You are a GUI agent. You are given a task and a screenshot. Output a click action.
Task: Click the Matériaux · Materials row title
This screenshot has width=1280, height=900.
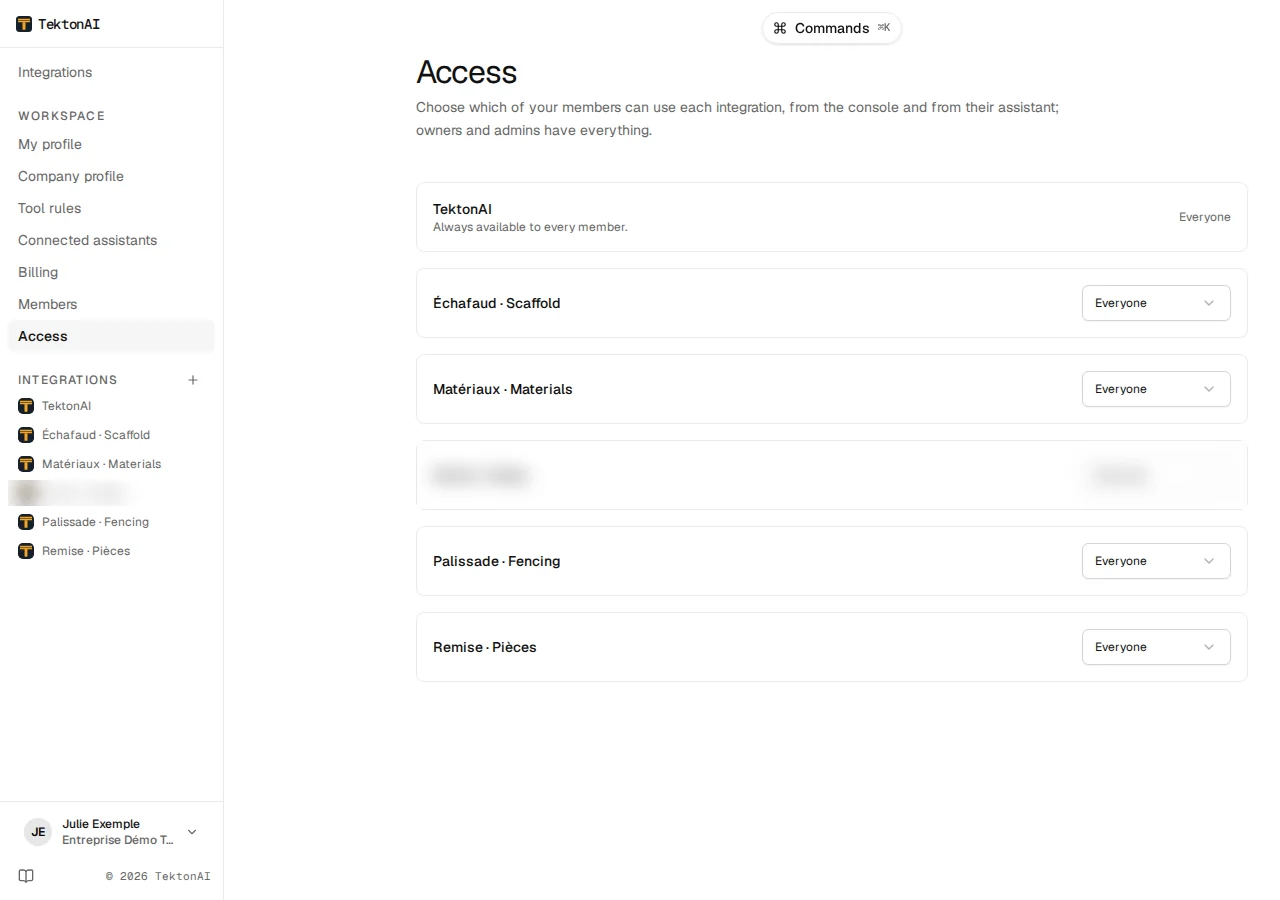[503, 389]
